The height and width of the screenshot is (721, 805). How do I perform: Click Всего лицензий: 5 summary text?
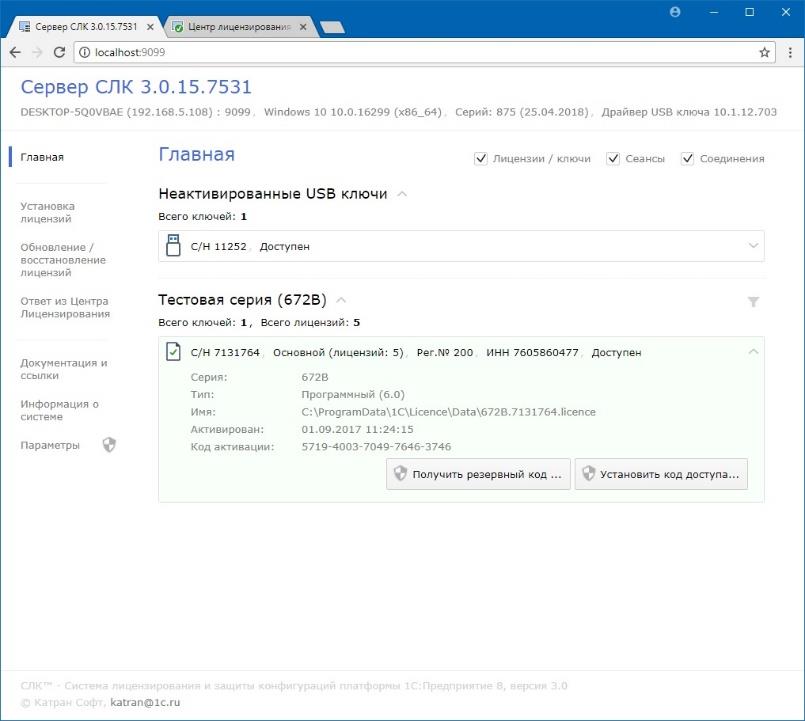(310, 322)
